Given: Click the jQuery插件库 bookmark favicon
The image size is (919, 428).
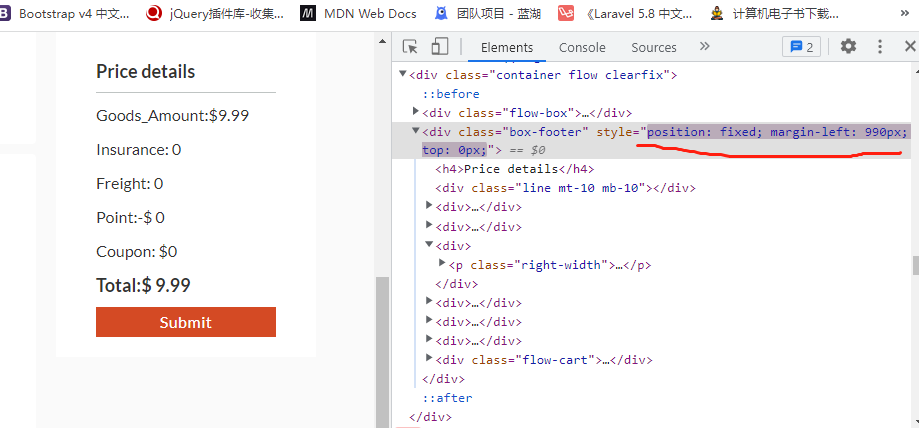Looking at the screenshot, I should pyautogui.click(x=154, y=13).
